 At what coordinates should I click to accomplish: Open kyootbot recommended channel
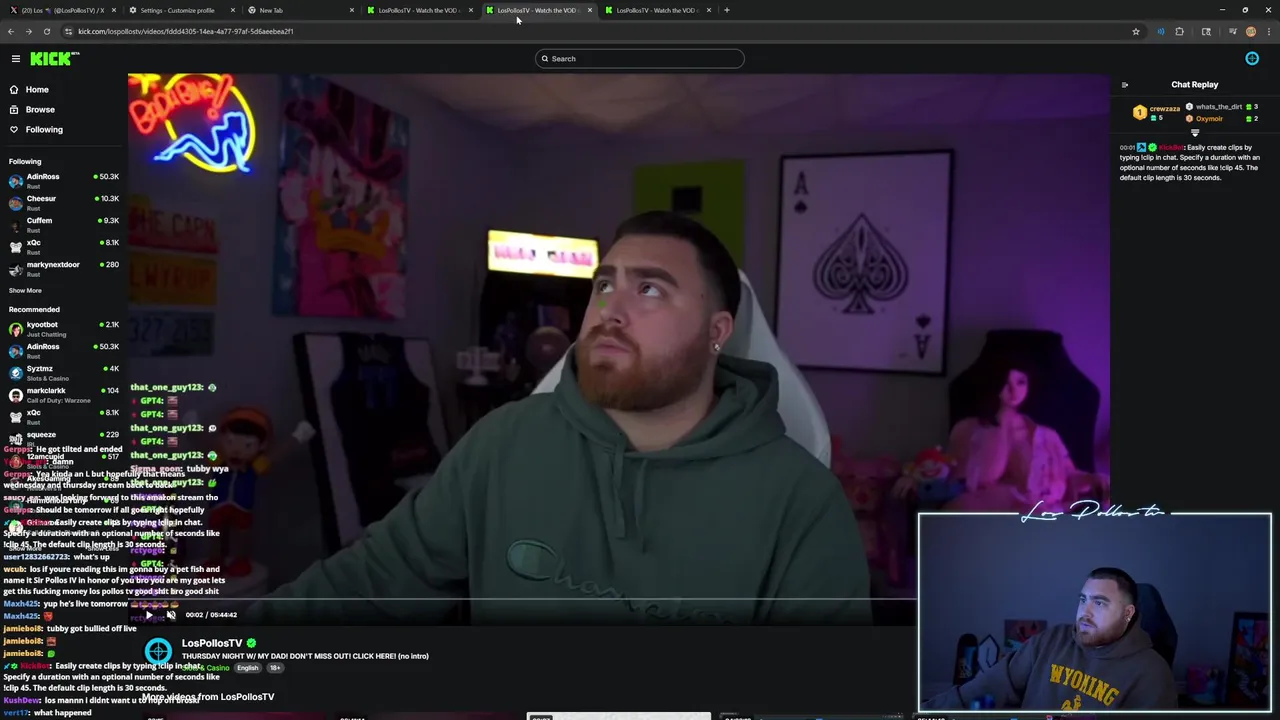coord(62,328)
